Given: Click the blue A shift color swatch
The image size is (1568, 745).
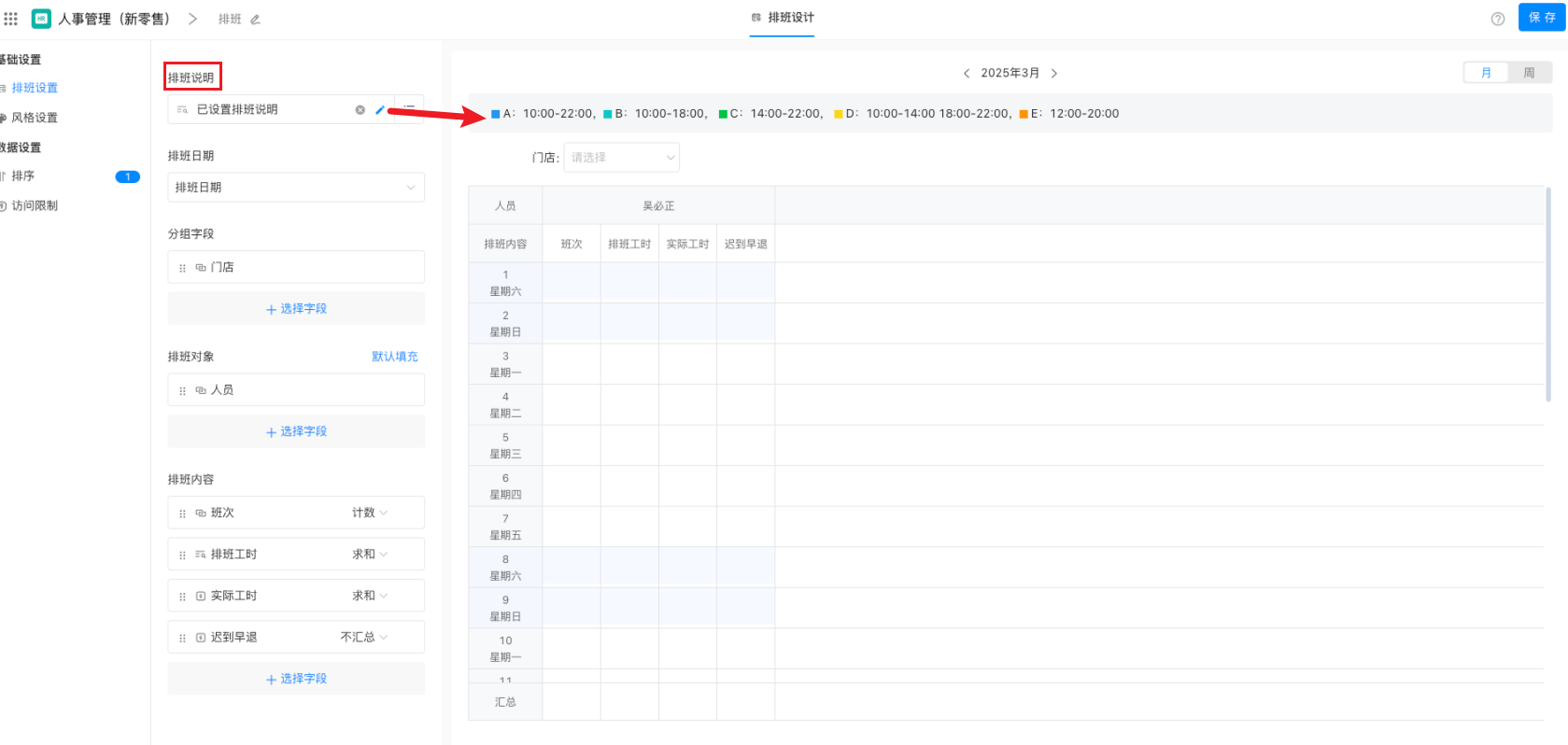Looking at the screenshot, I should (496, 114).
